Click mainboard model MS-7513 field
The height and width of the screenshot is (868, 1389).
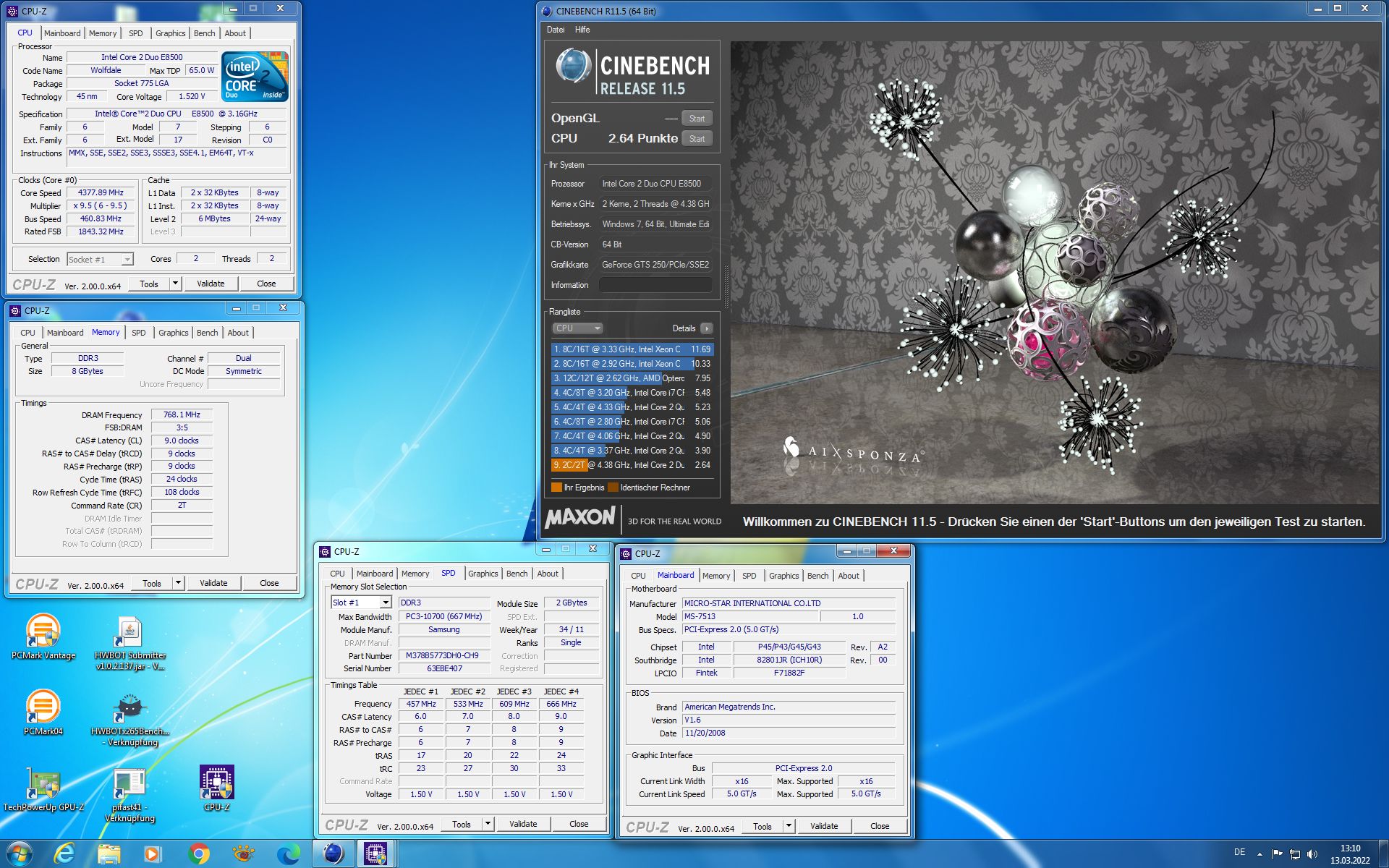750,617
